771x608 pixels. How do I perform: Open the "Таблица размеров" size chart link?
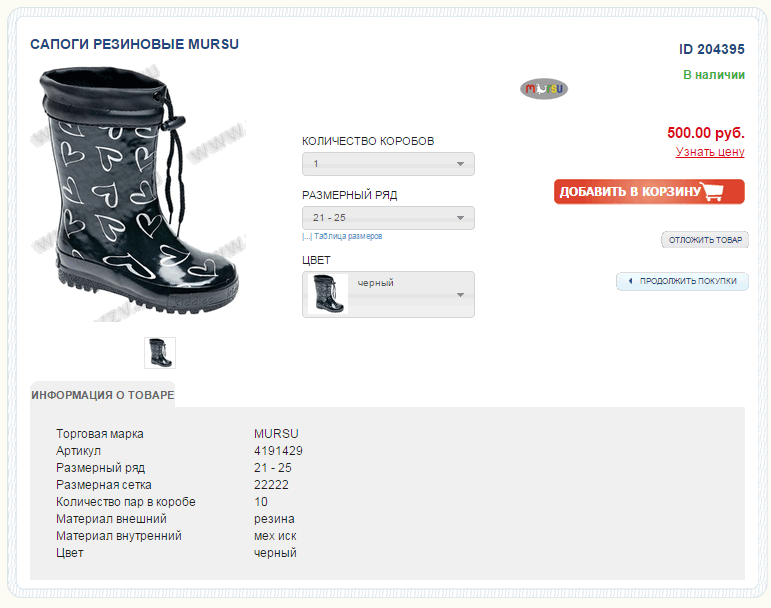(x=348, y=237)
